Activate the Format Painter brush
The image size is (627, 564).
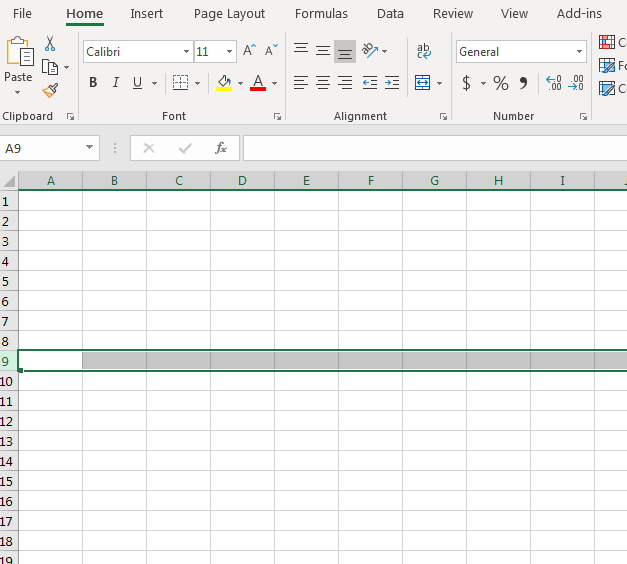50,90
